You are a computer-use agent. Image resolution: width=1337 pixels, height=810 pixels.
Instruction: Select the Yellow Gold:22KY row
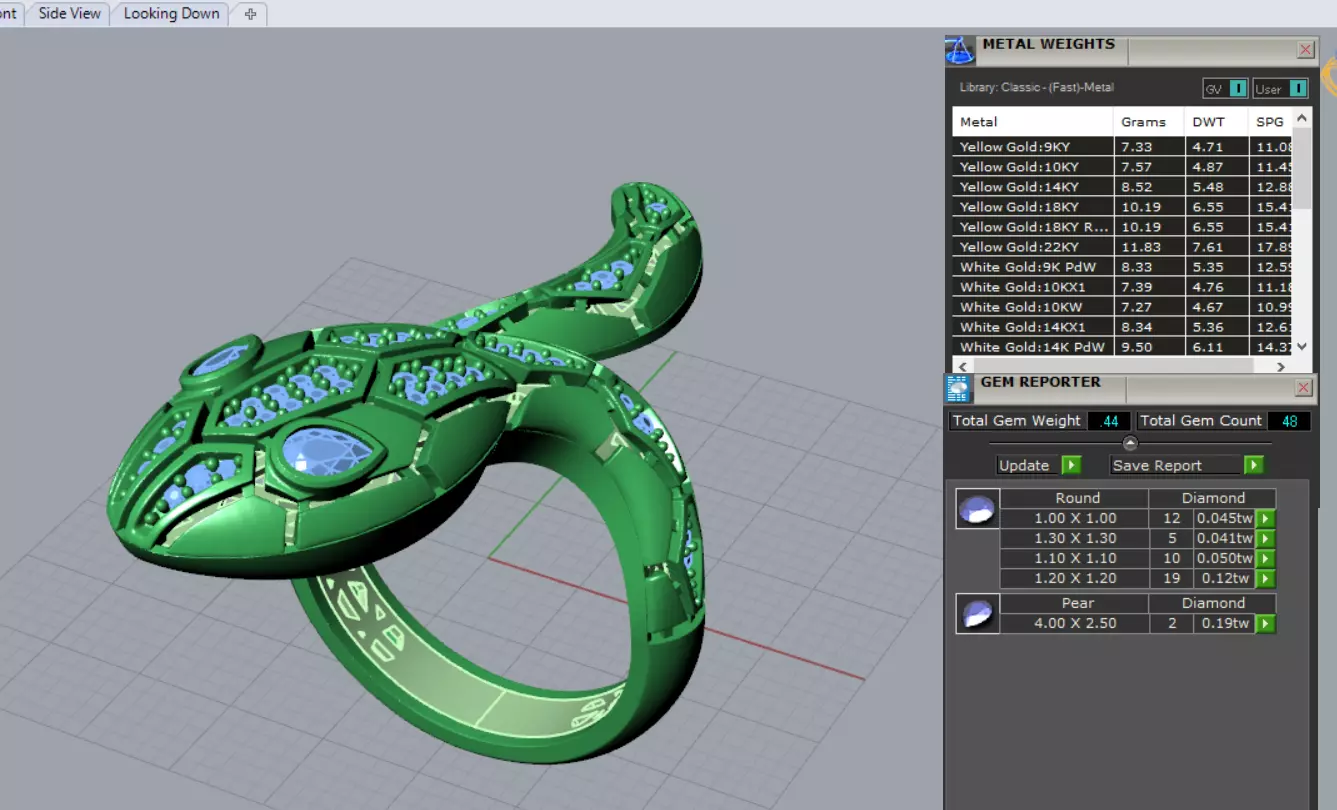click(1123, 247)
